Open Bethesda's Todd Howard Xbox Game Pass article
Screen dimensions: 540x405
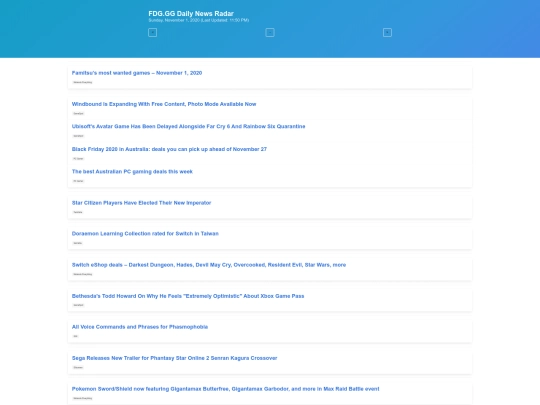click(188, 296)
